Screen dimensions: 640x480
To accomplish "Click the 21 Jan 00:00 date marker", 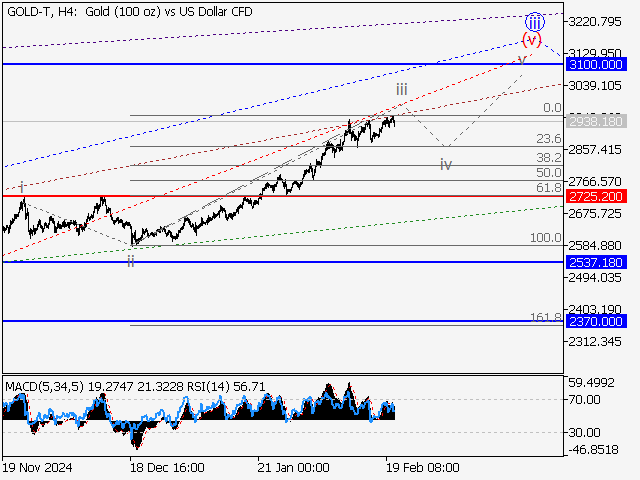I will [293, 467].
